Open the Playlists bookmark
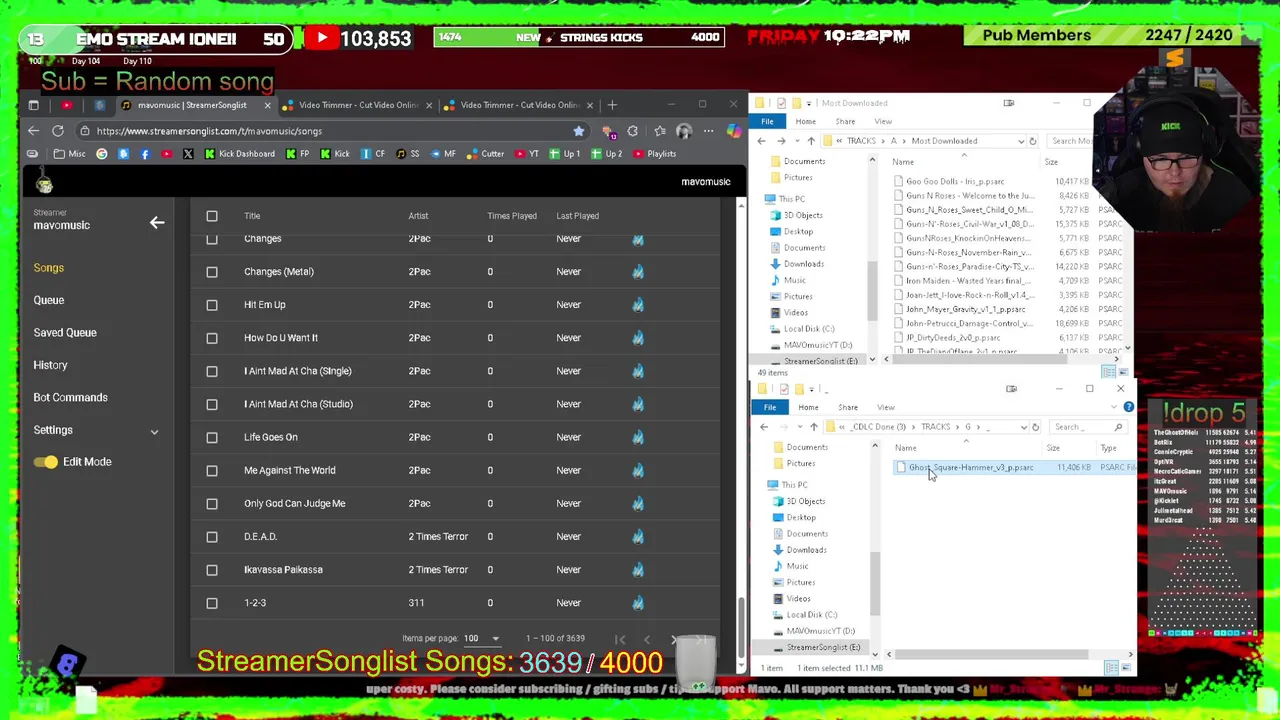The height and width of the screenshot is (720, 1280). click(653, 154)
